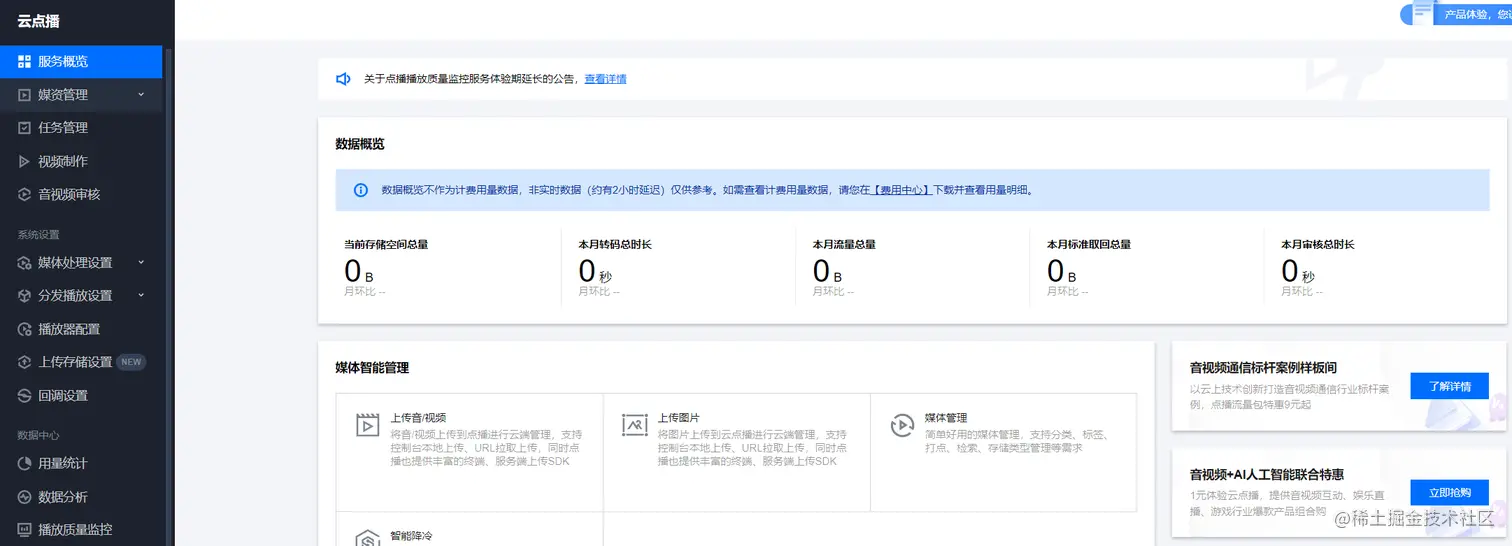Viewport: 1512px width, 546px height.
Task: Click the 上传图片 image icon
Action: click(x=635, y=425)
